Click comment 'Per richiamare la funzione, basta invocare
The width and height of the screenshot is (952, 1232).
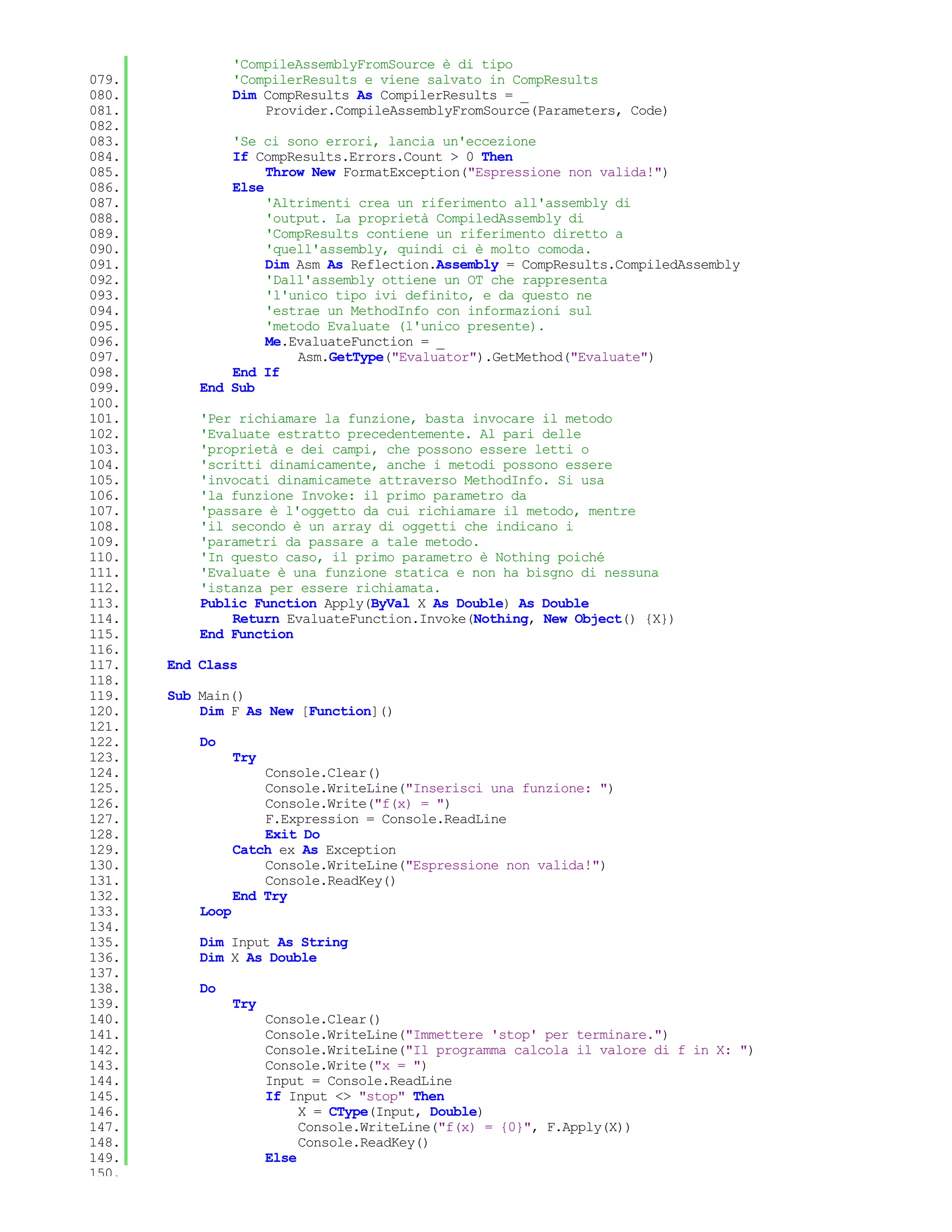[406, 419]
